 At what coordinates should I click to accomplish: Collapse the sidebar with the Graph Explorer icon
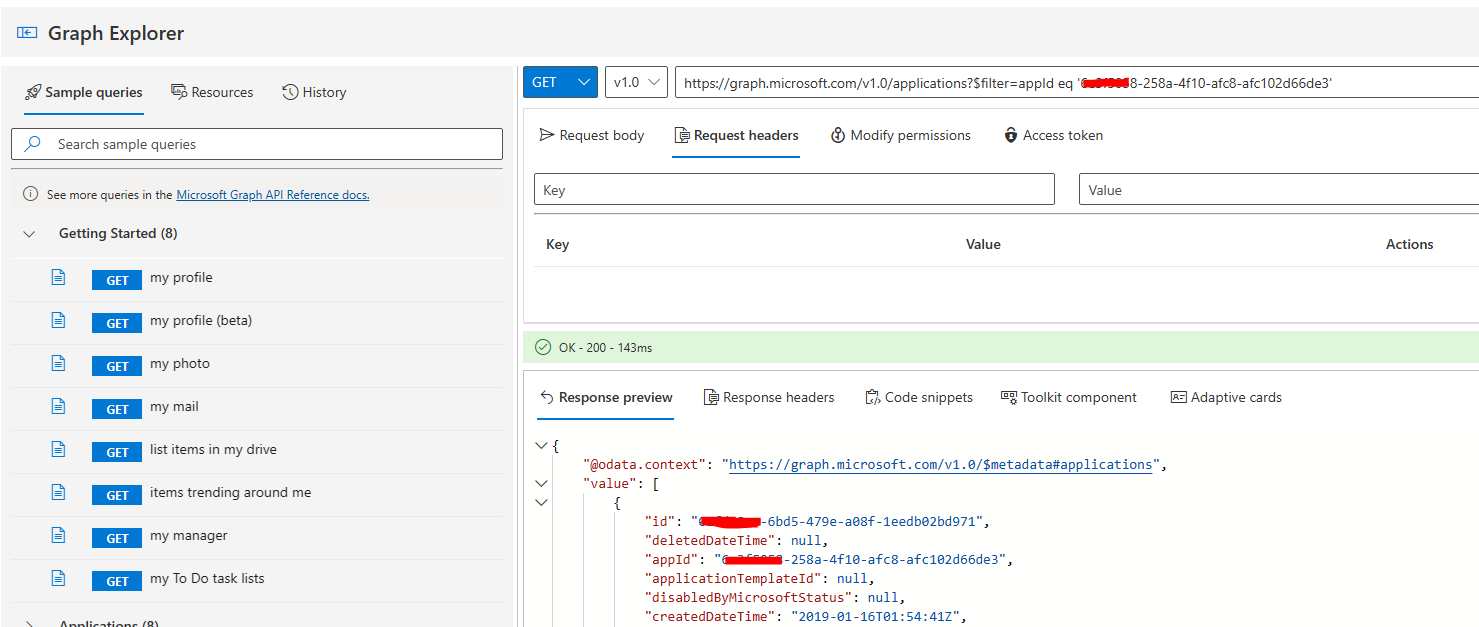coord(27,33)
